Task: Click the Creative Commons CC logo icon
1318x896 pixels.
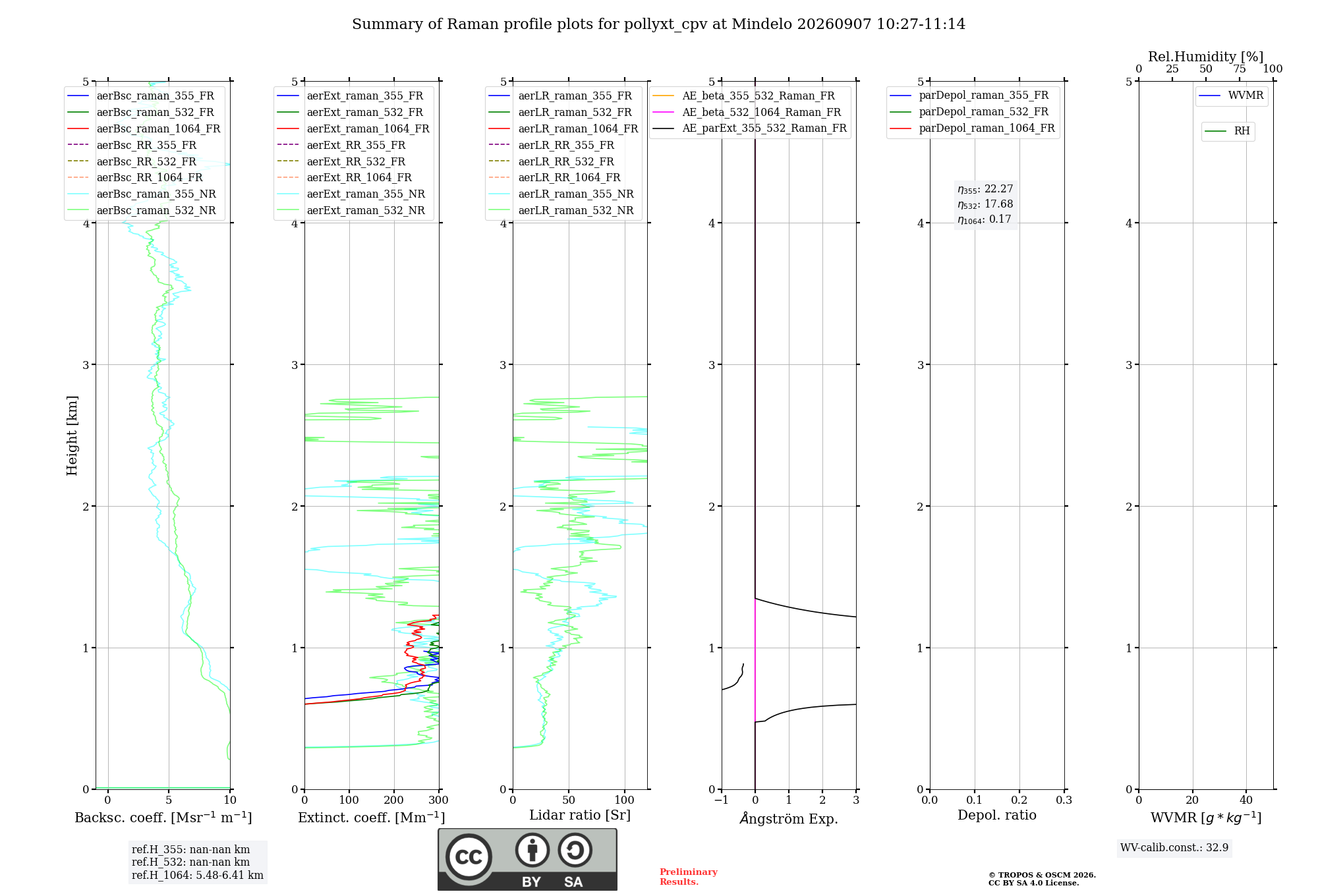Action: 469,857
